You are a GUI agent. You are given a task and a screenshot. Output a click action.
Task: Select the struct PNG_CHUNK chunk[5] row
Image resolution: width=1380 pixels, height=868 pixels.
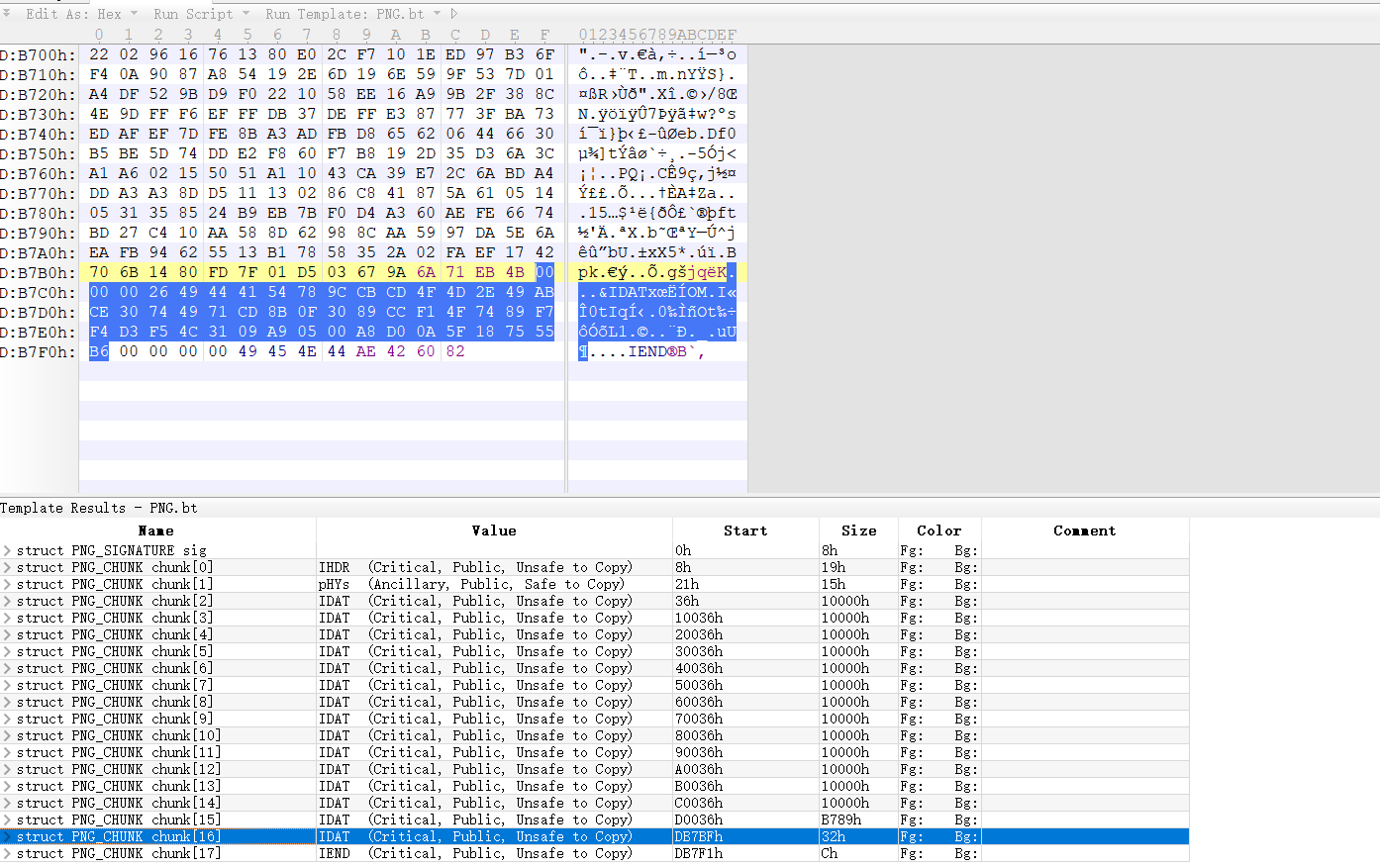[x=594, y=652]
